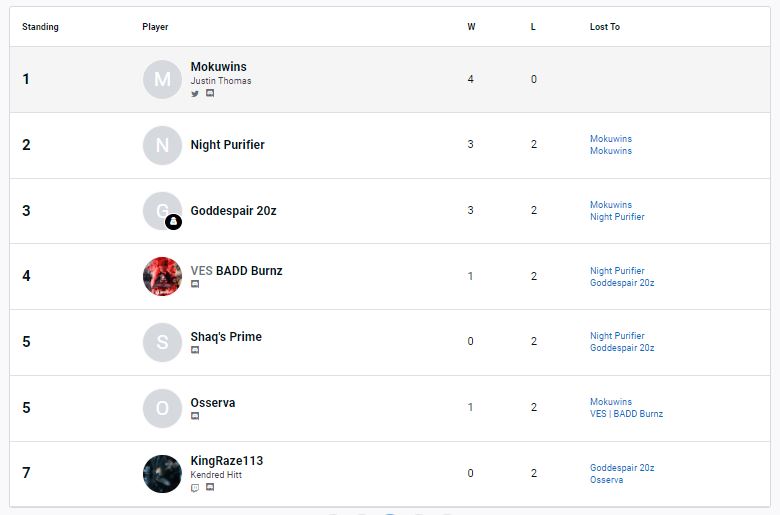Open KingRaze113's avatar picture

click(162, 474)
